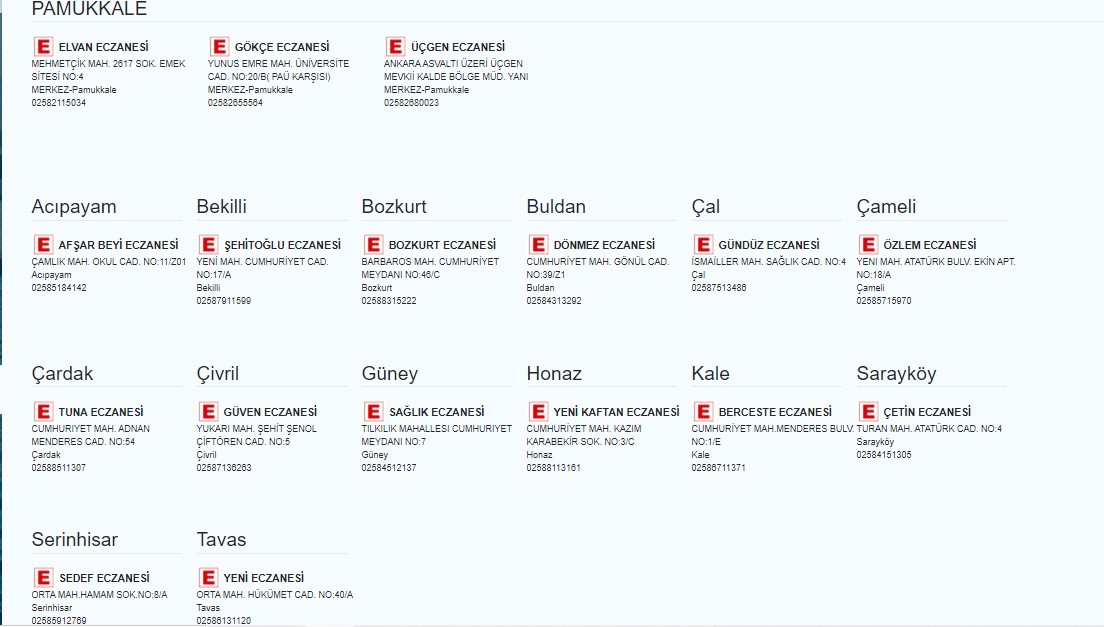Click the Güven Eczanesi name under Çivril
Viewport: 1104px width, 627px height.
tap(270, 412)
